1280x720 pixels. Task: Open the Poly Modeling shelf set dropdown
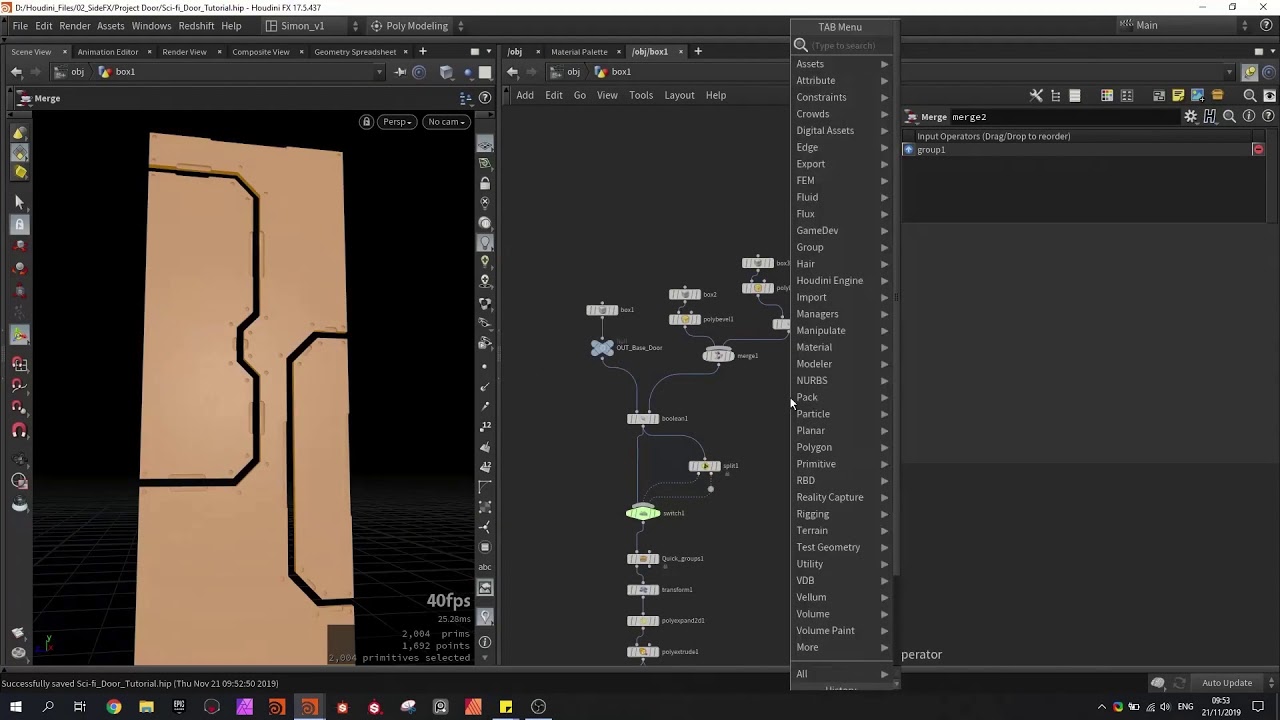416,26
